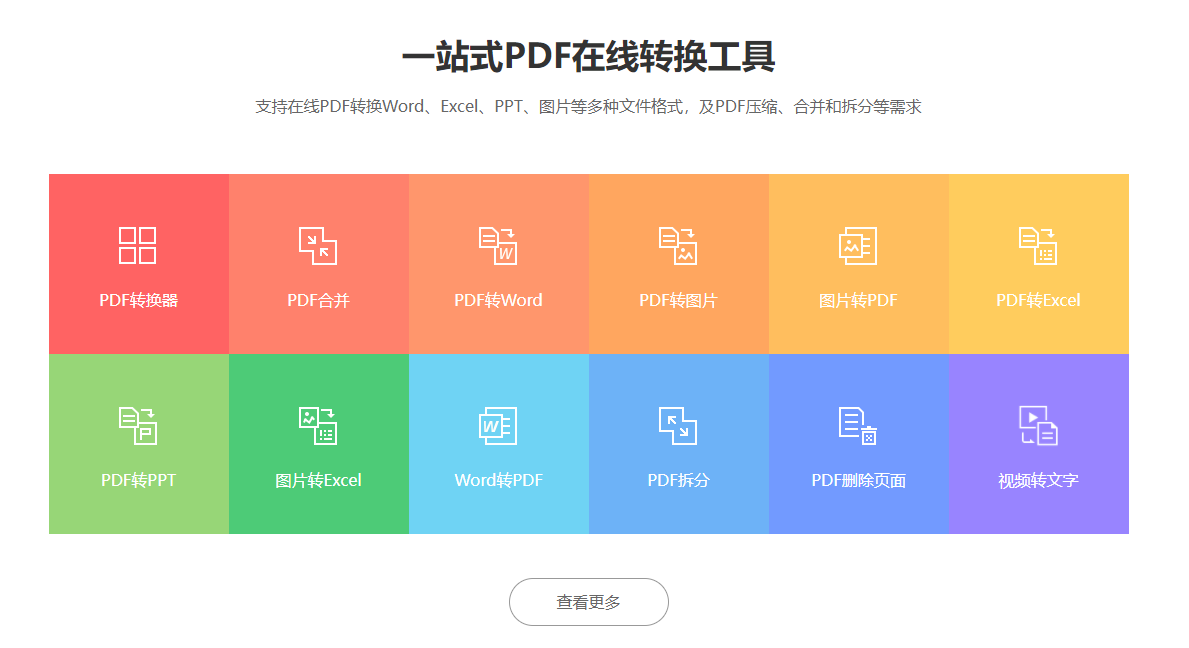Choose the 视频转文字 text label
The width and height of the screenshot is (1189, 648).
1038,480
